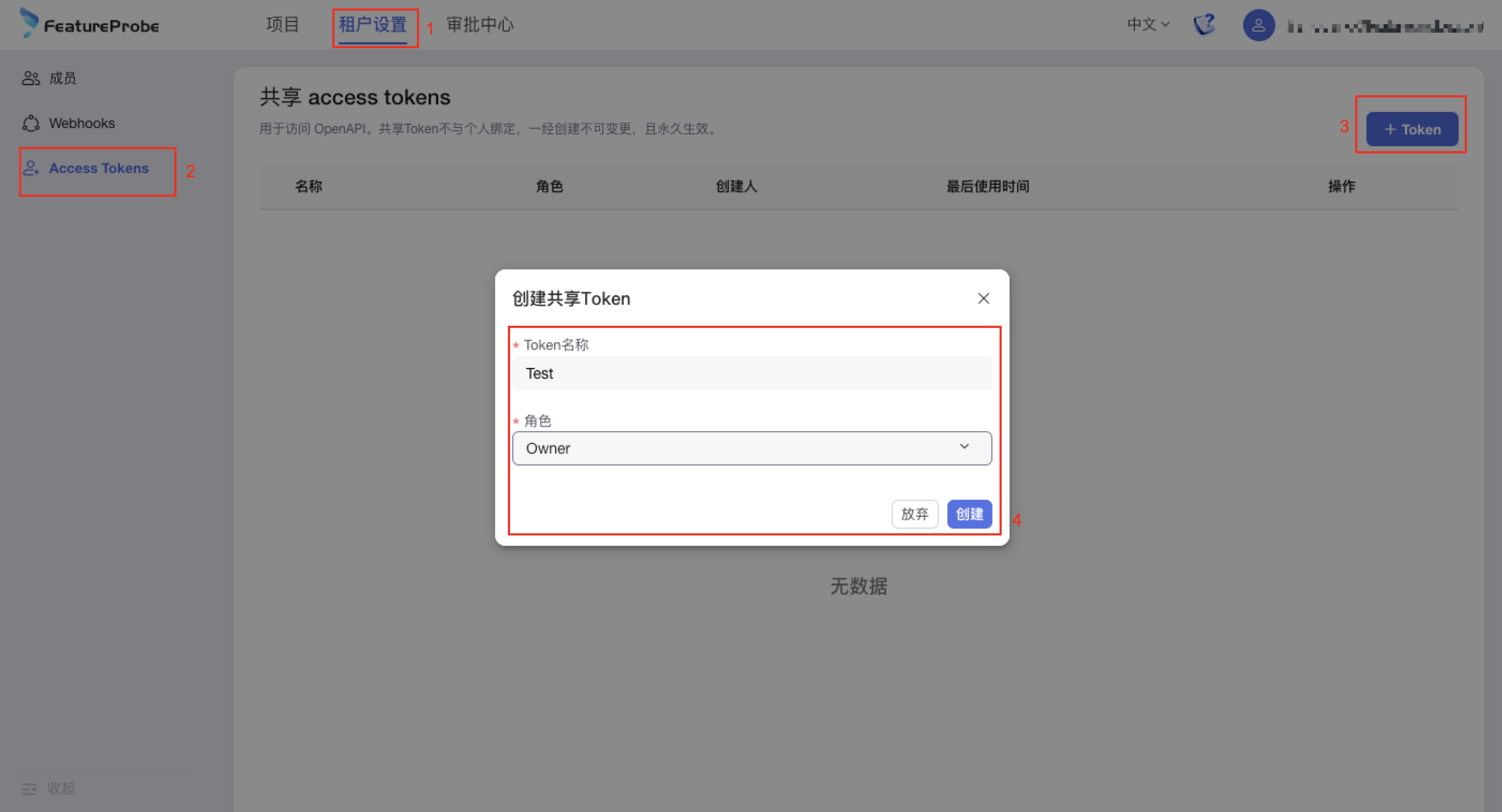Focus the Token名称 input field
This screenshot has width=1502, height=812.
pos(752,373)
